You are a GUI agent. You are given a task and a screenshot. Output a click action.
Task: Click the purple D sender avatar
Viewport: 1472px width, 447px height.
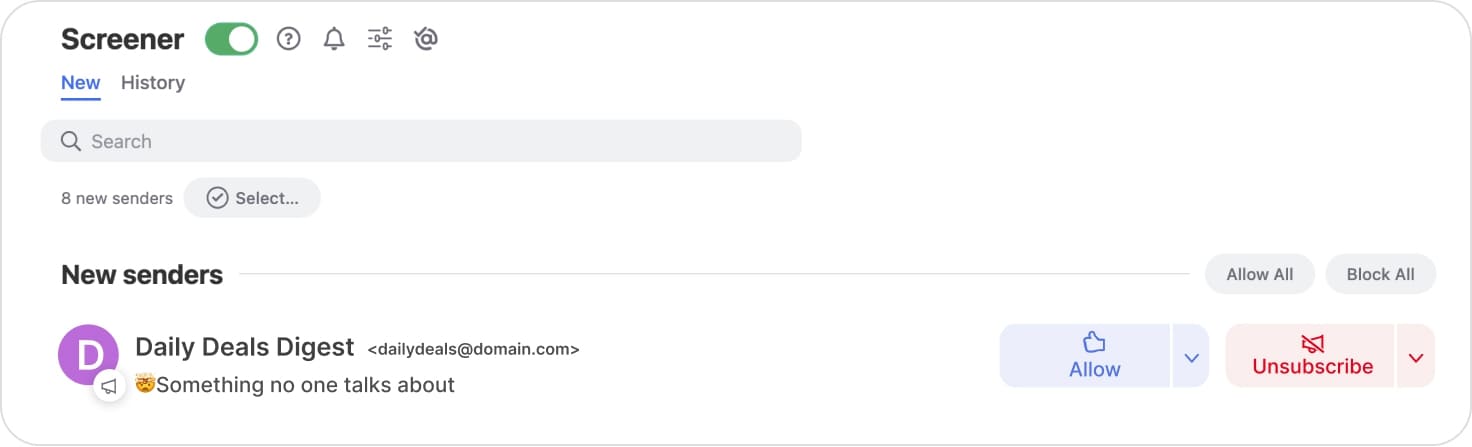[89, 354]
